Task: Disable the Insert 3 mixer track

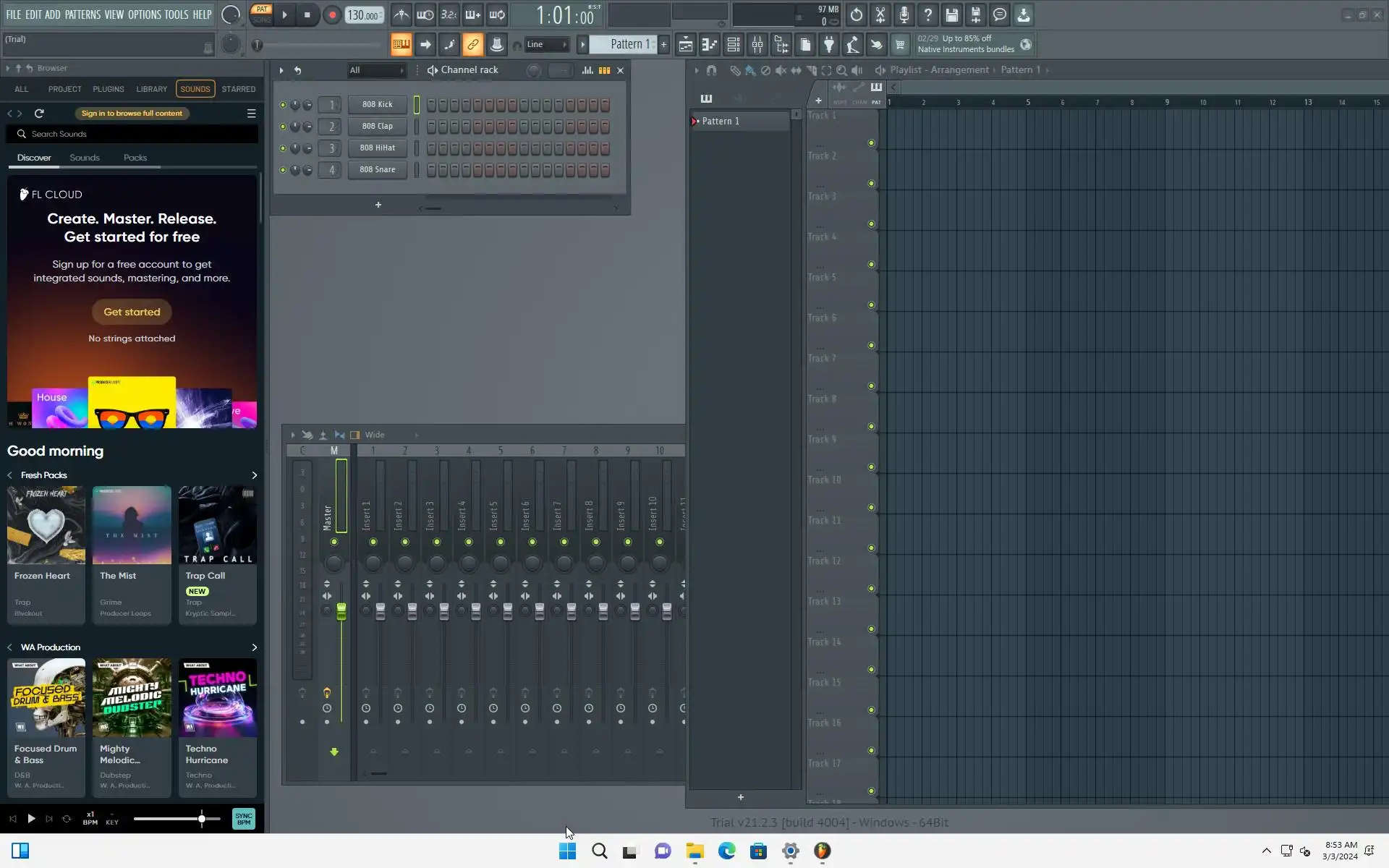Action: point(437,542)
